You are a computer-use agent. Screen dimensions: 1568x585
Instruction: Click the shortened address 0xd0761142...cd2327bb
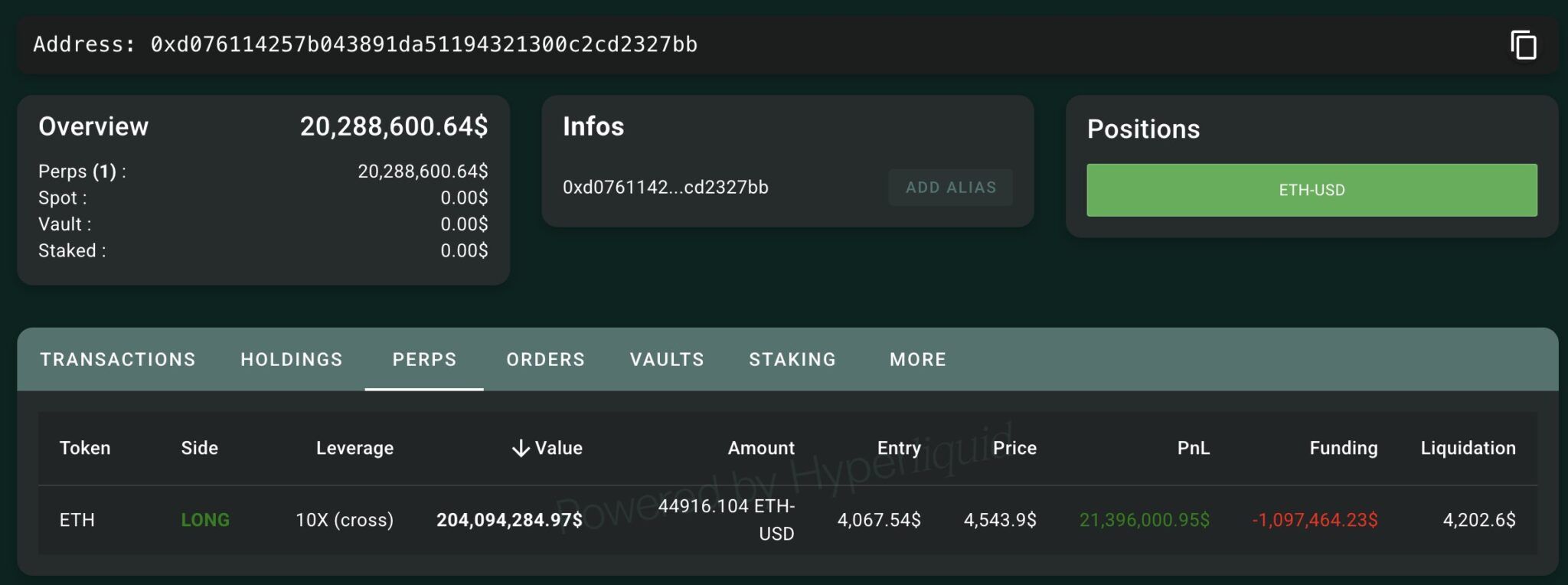point(665,188)
